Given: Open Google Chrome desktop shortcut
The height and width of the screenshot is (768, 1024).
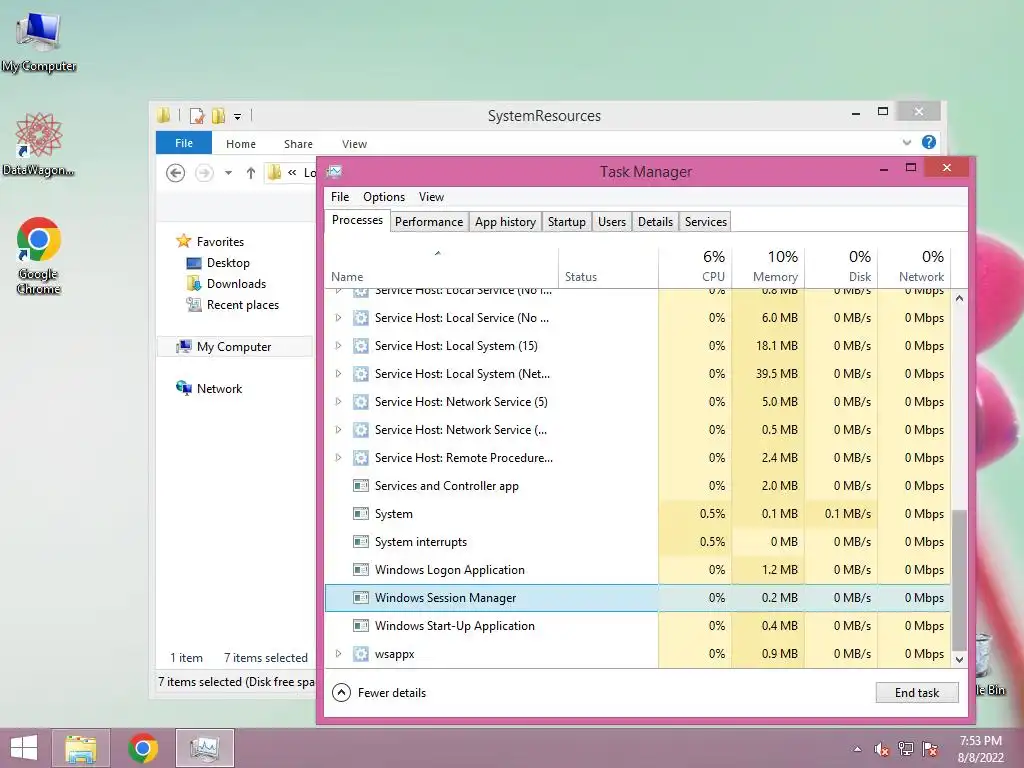Looking at the screenshot, I should (39, 255).
